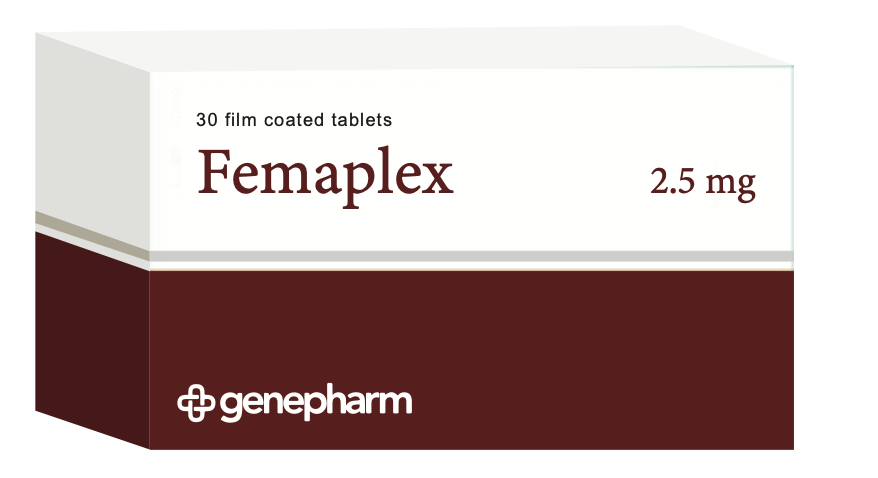The image size is (878, 478).
Task: Click the beige stripe on the left side
Action: point(92,233)
